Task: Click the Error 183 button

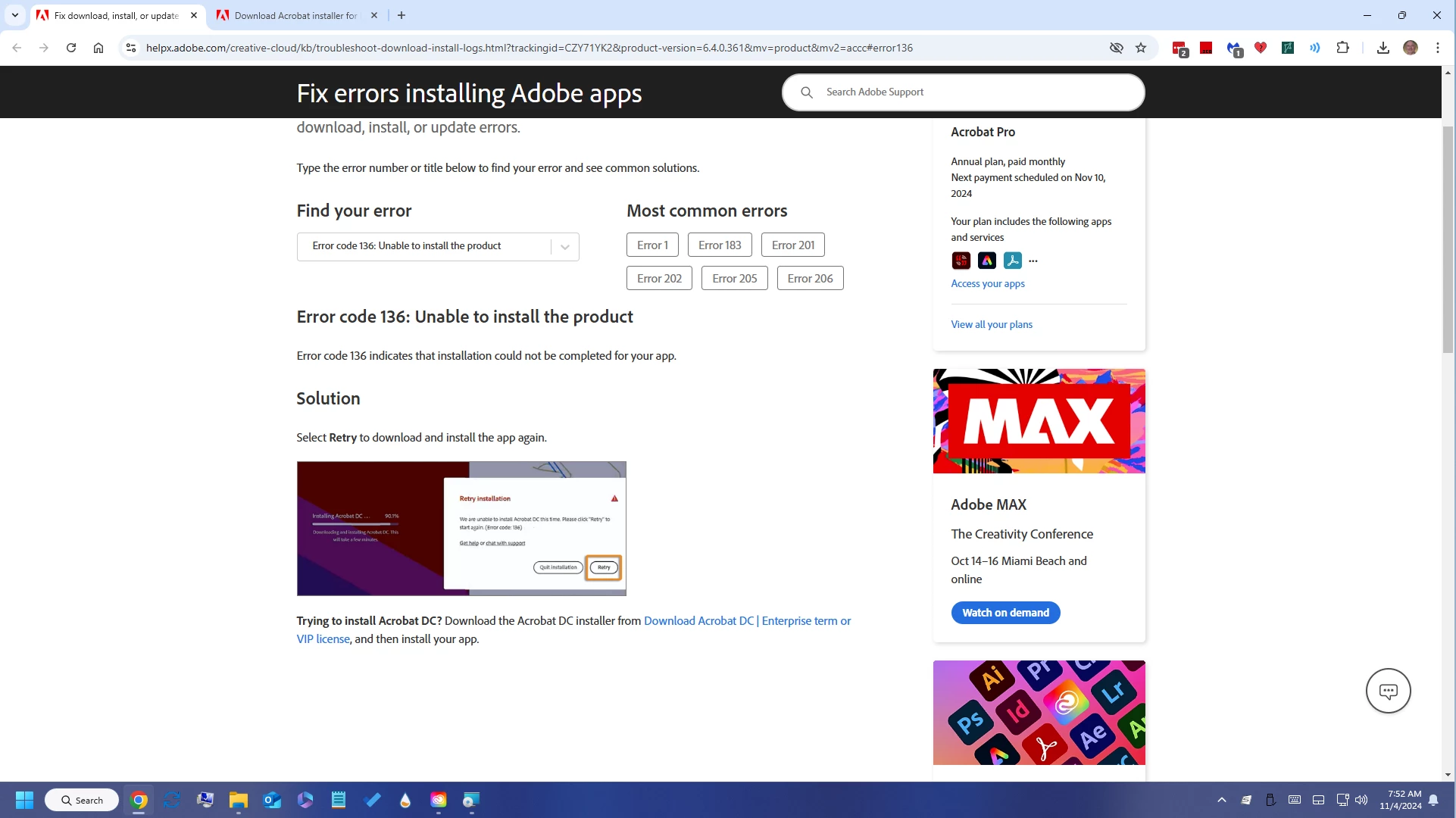Action: pyautogui.click(x=719, y=245)
